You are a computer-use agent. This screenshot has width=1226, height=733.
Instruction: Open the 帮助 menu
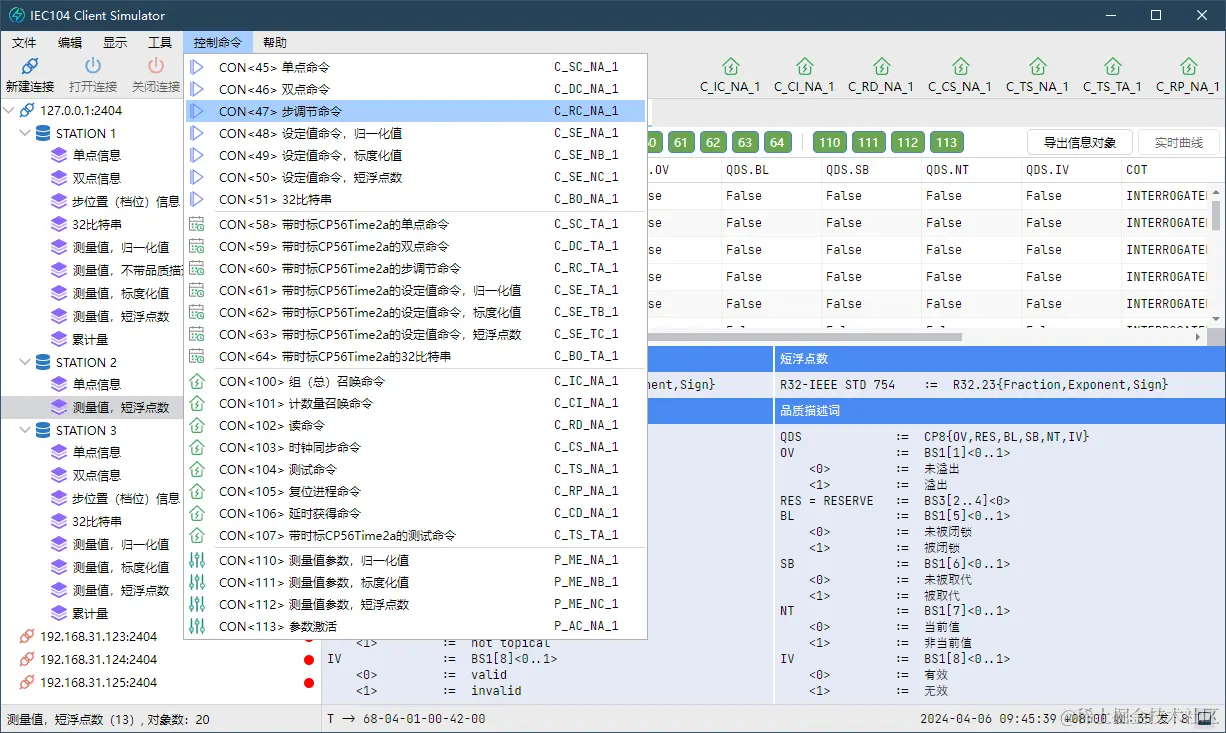(x=275, y=42)
